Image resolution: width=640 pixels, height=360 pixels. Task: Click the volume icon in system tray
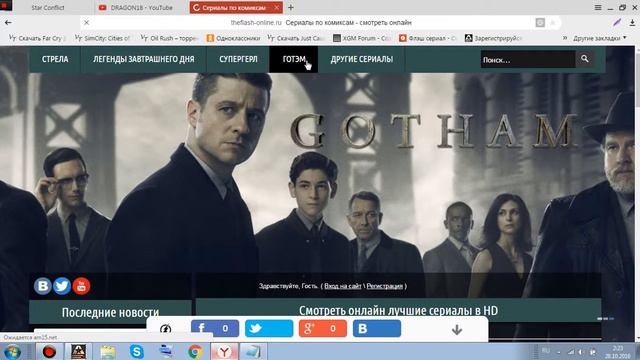(581, 351)
